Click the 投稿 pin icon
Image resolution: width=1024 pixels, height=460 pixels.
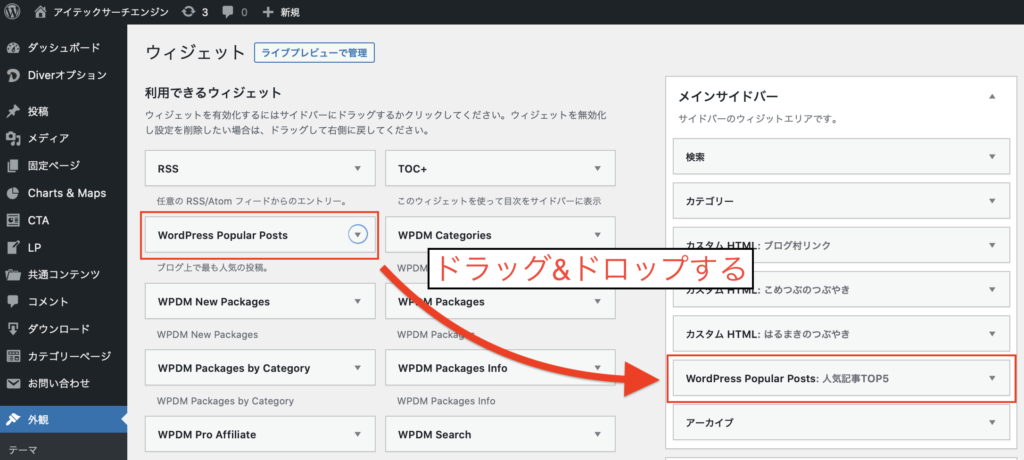pyautogui.click(x=13, y=111)
